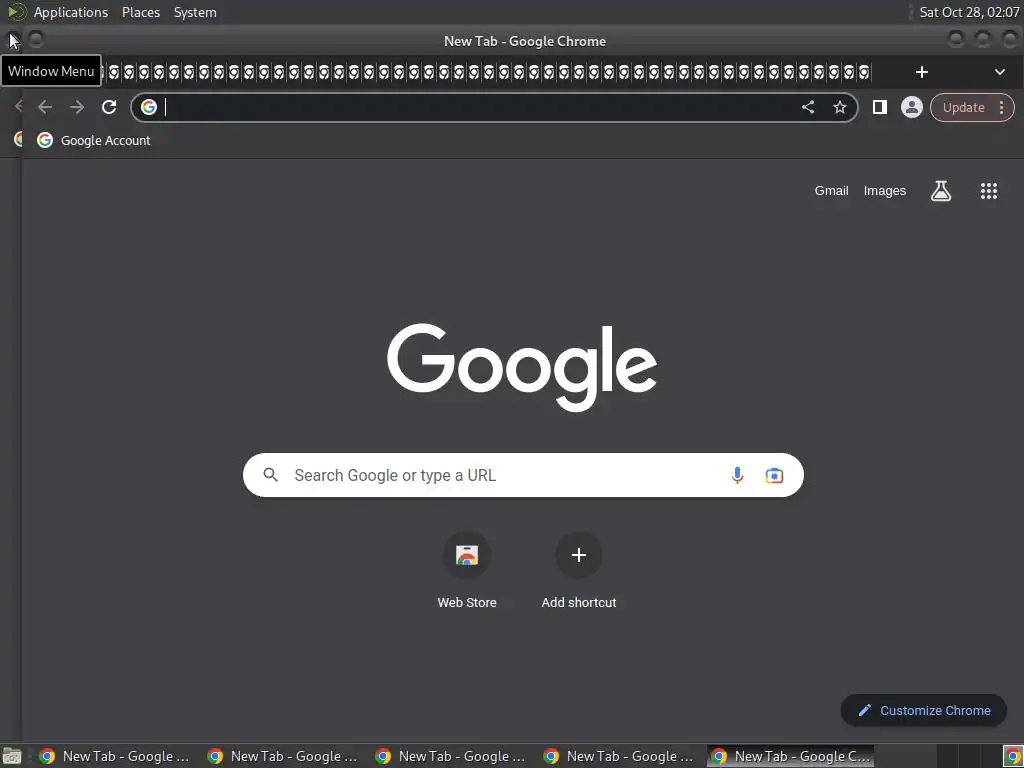Start voice search with microphone icon

[737, 475]
